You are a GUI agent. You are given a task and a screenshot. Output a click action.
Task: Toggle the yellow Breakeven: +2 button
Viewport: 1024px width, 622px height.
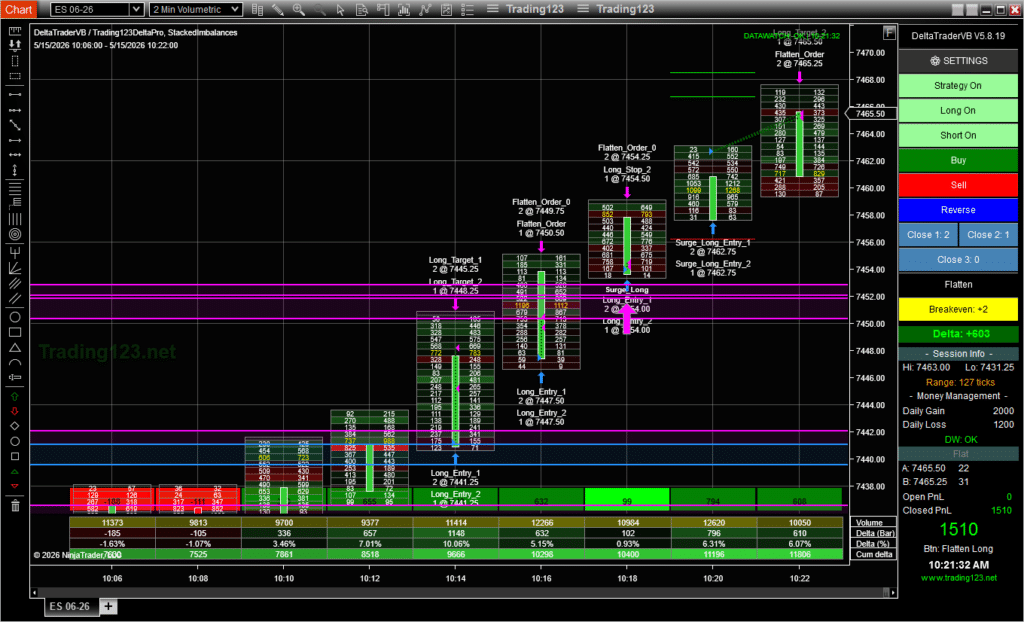[958, 309]
